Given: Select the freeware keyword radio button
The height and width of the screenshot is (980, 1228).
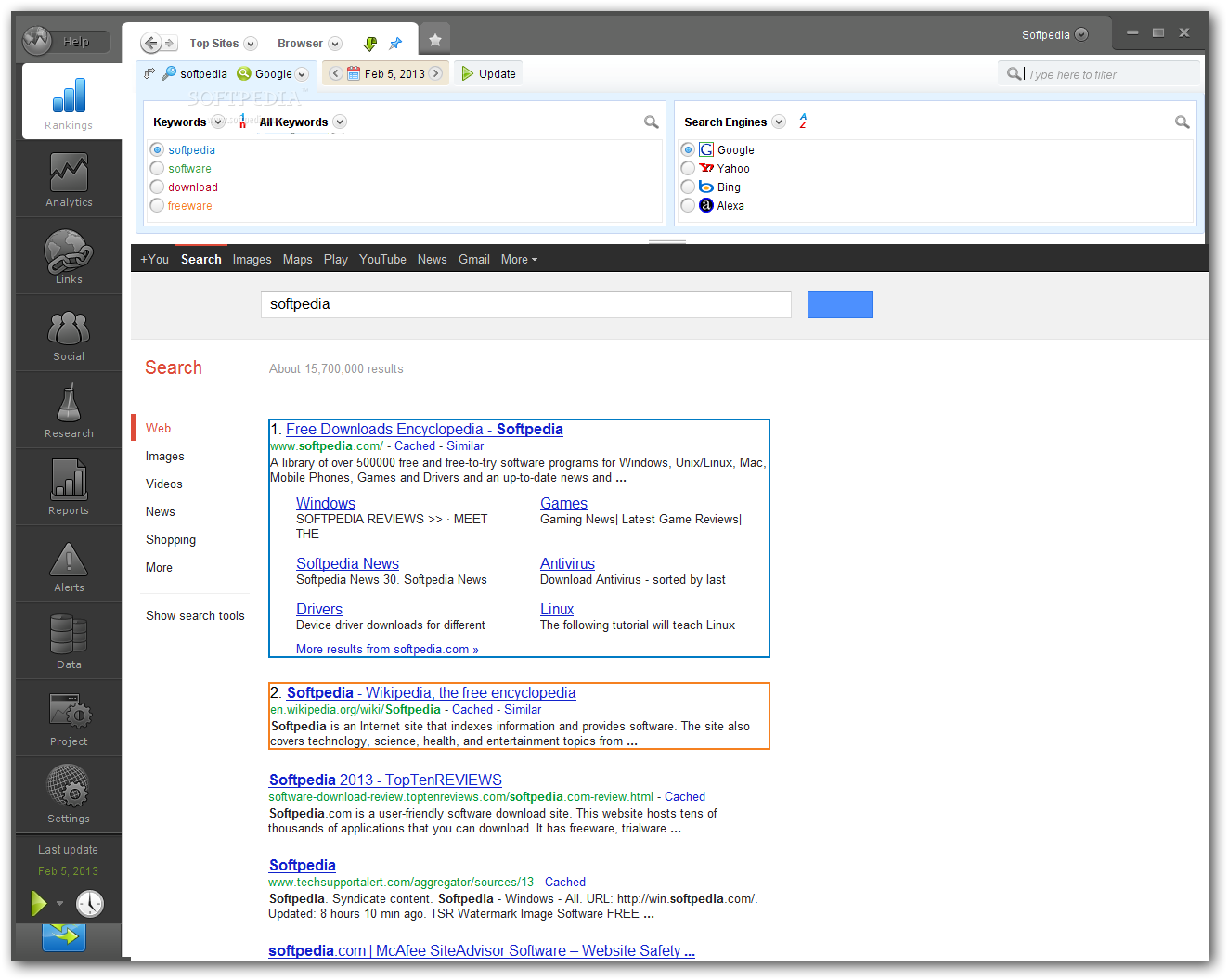Looking at the screenshot, I should pos(157,205).
